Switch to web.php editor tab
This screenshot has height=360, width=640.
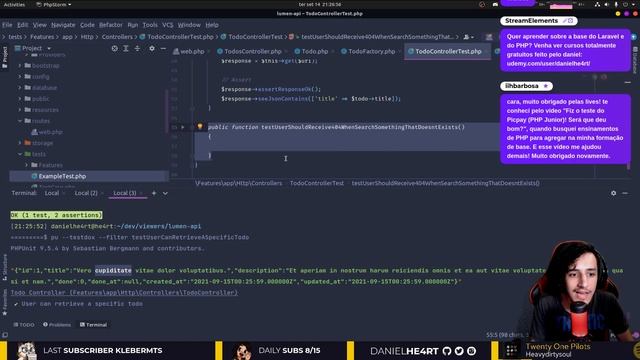click(189, 51)
